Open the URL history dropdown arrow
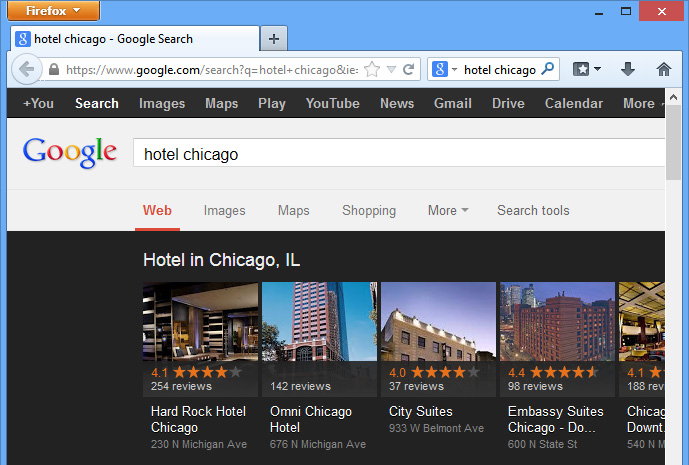This screenshot has height=465, width=689. click(x=391, y=69)
